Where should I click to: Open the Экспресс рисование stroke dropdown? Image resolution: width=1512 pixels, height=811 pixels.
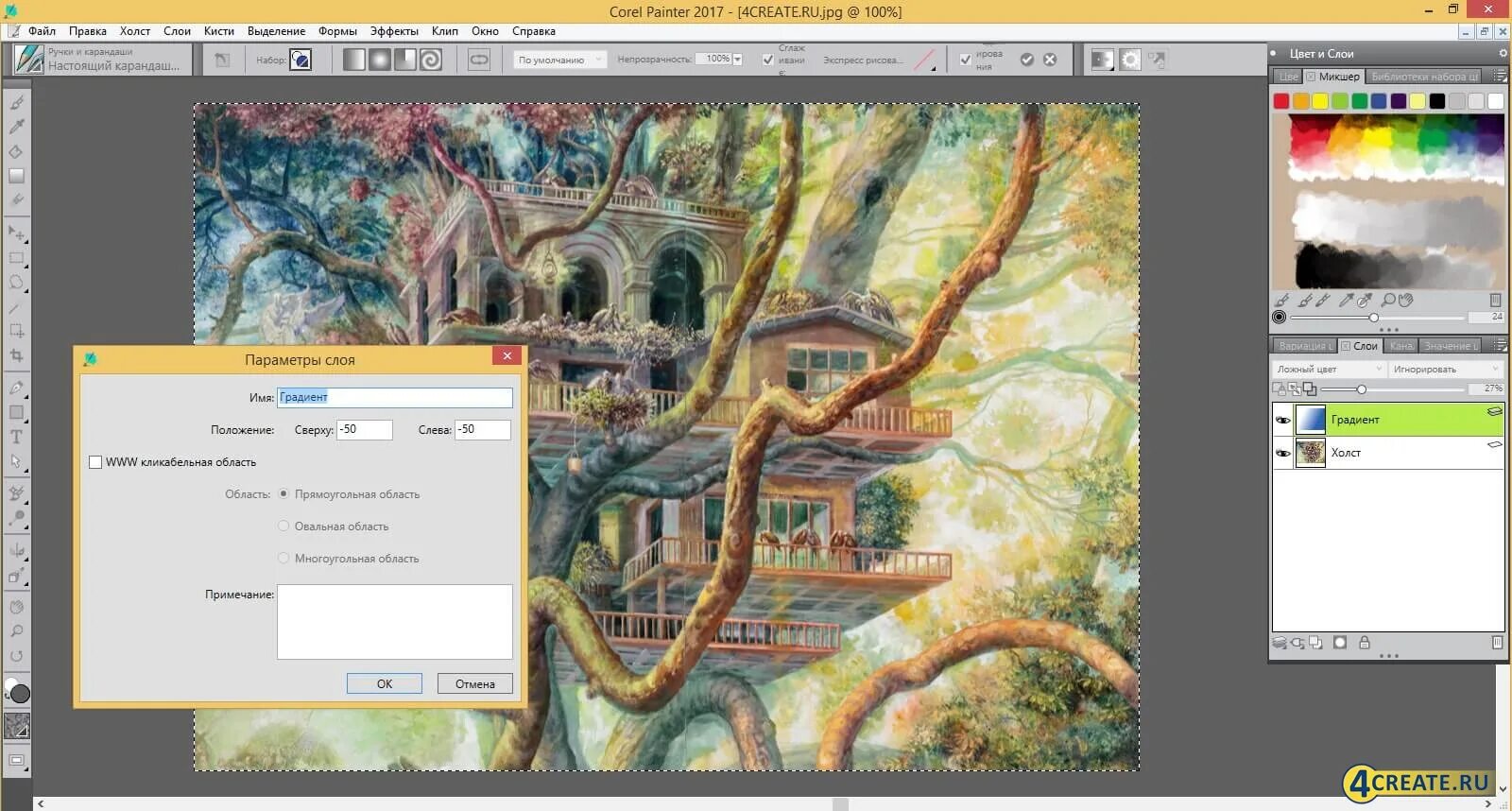point(927,60)
